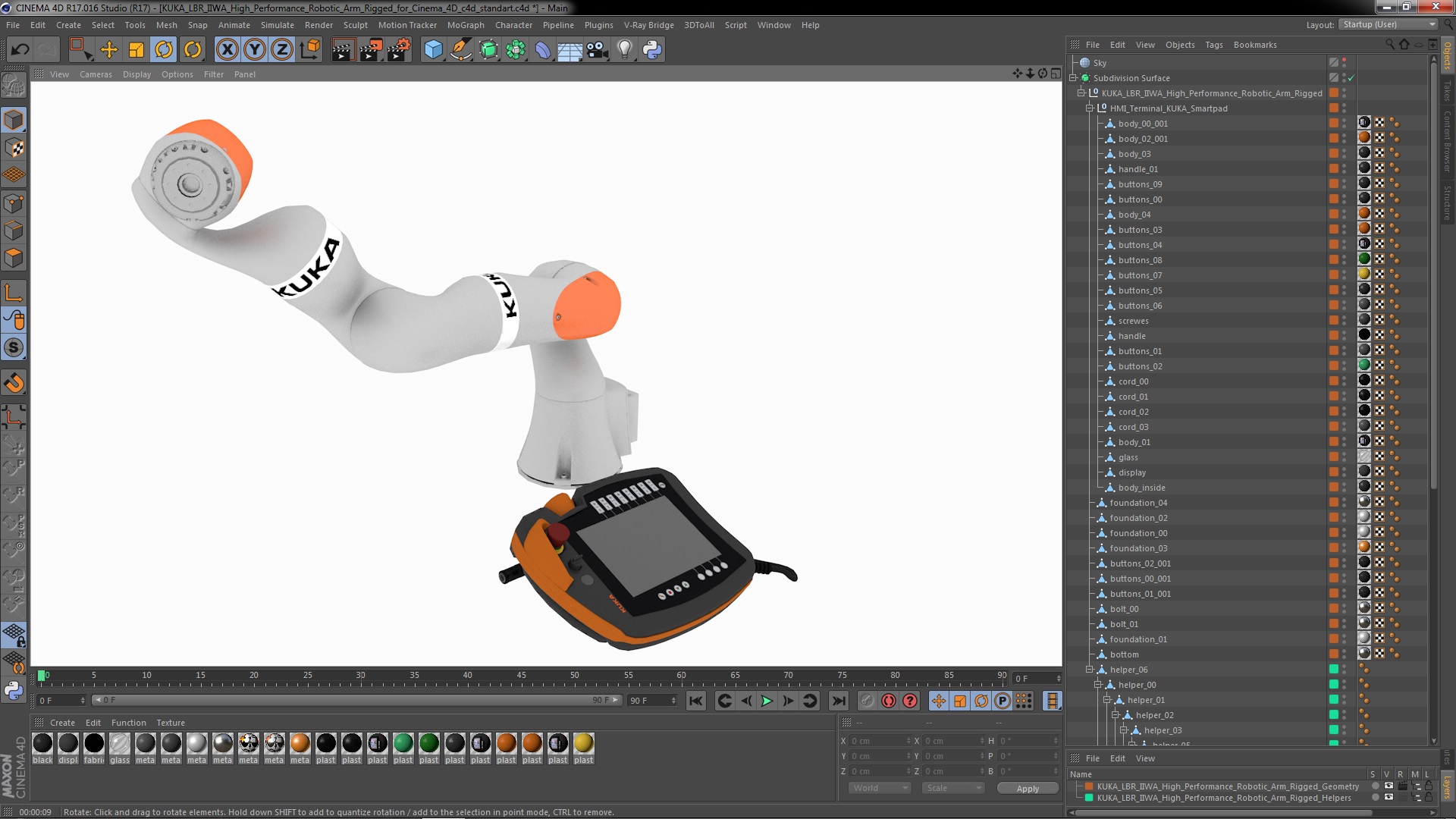Toggle Y axis lock
Image resolution: width=1456 pixels, height=819 pixels.
point(255,50)
